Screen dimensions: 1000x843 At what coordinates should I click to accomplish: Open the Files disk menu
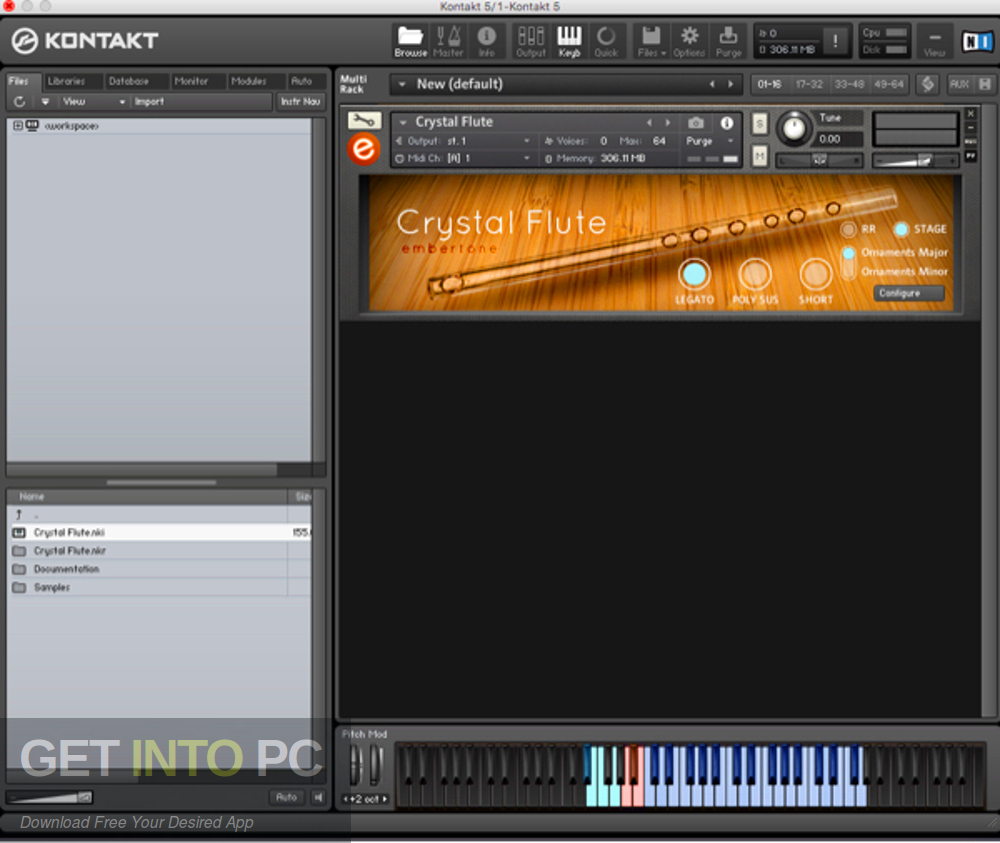click(651, 41)
